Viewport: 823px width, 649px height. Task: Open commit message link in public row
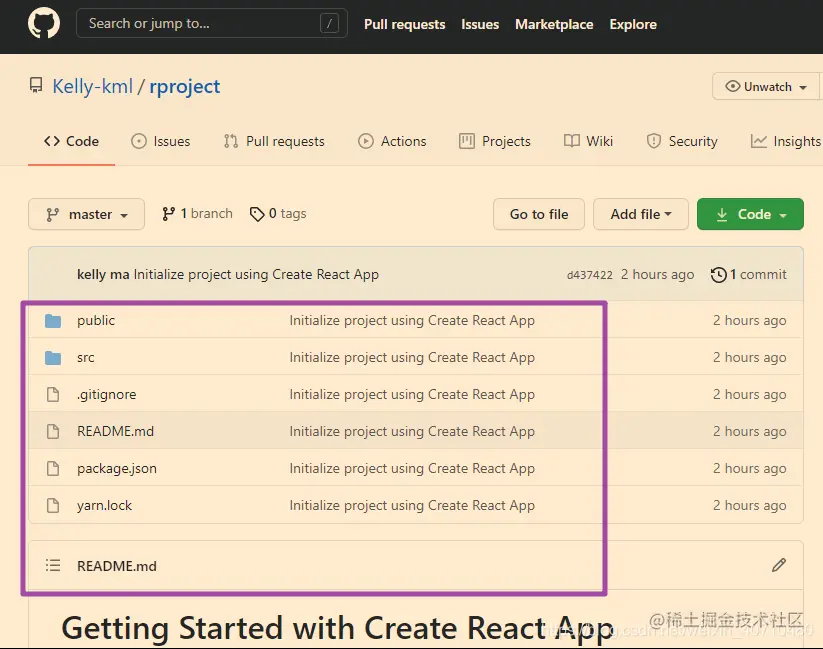pos(412,320)
